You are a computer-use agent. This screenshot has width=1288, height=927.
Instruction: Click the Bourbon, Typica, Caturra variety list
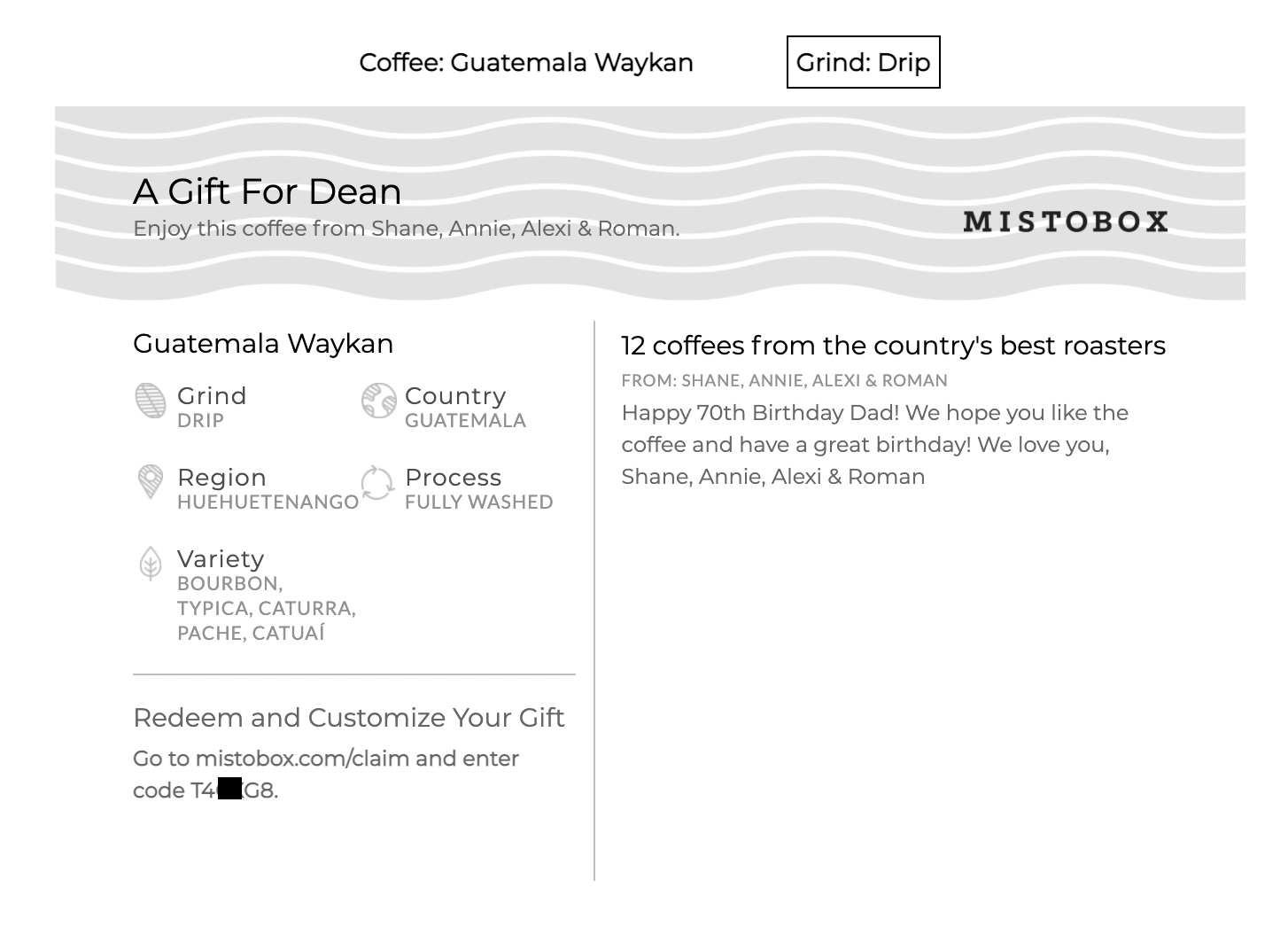266,609
